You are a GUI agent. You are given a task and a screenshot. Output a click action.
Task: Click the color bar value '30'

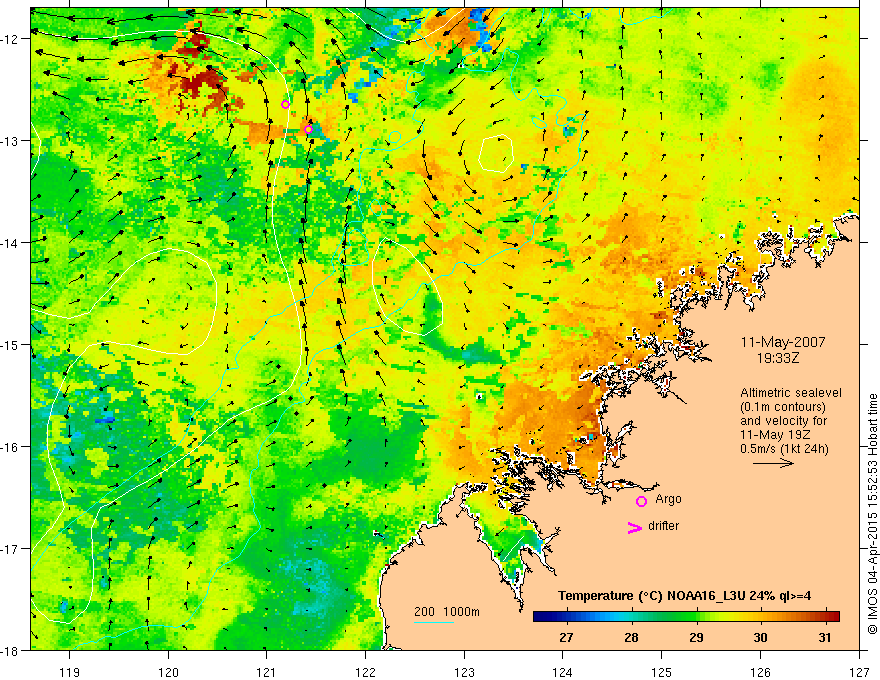(760, 637)
